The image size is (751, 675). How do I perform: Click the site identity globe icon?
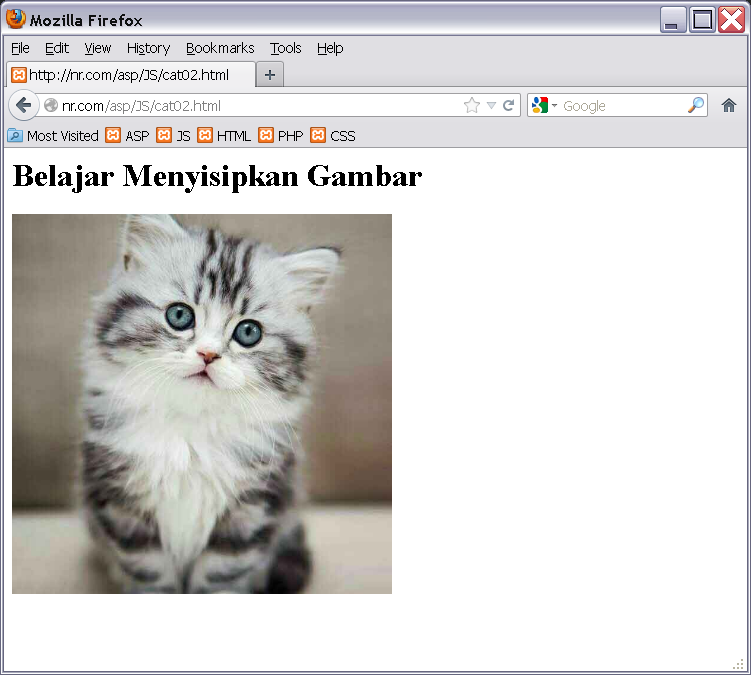click(51, 105)
